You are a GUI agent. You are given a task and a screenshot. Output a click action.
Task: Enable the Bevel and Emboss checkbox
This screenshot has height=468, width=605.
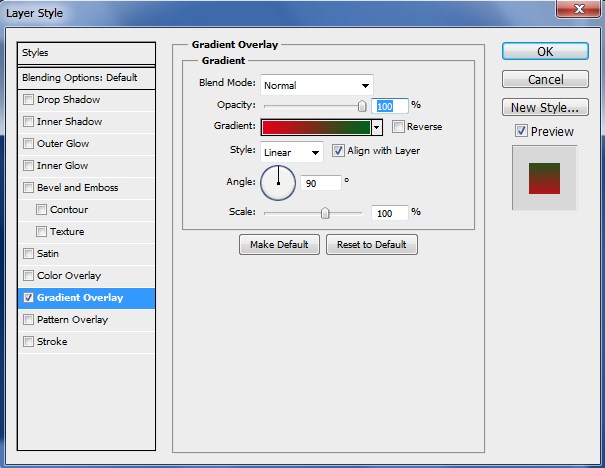click(x=28, y=188)
